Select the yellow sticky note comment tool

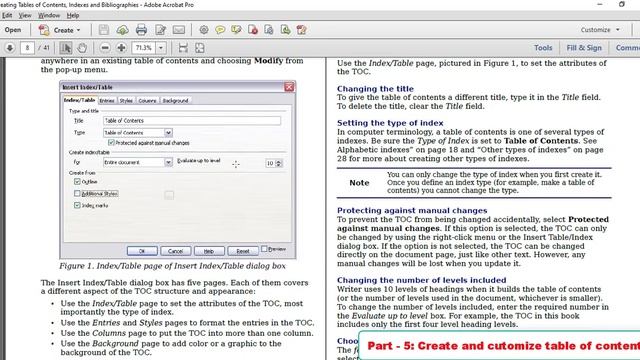tap(220, 30)
